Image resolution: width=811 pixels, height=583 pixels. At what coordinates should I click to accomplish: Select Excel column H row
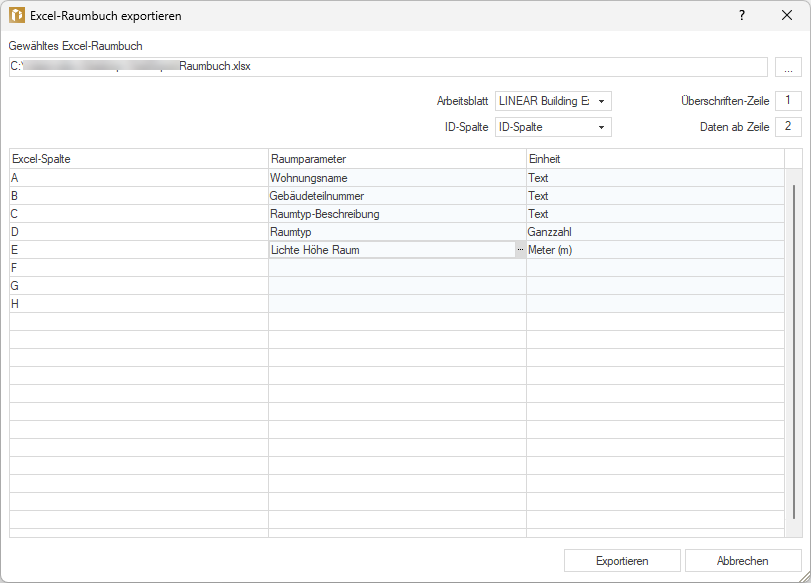139,304
